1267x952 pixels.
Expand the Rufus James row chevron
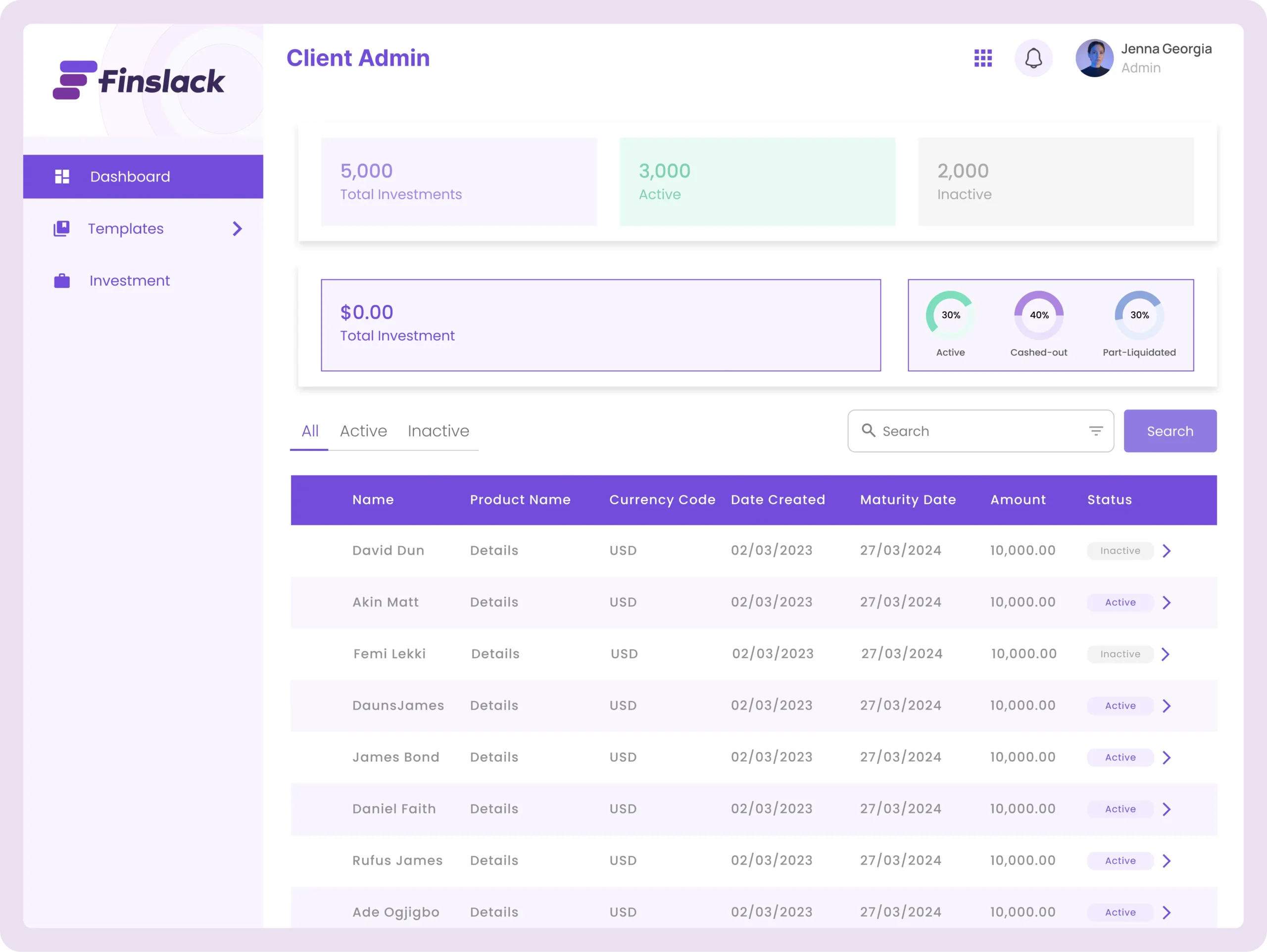pos(1166,860)
